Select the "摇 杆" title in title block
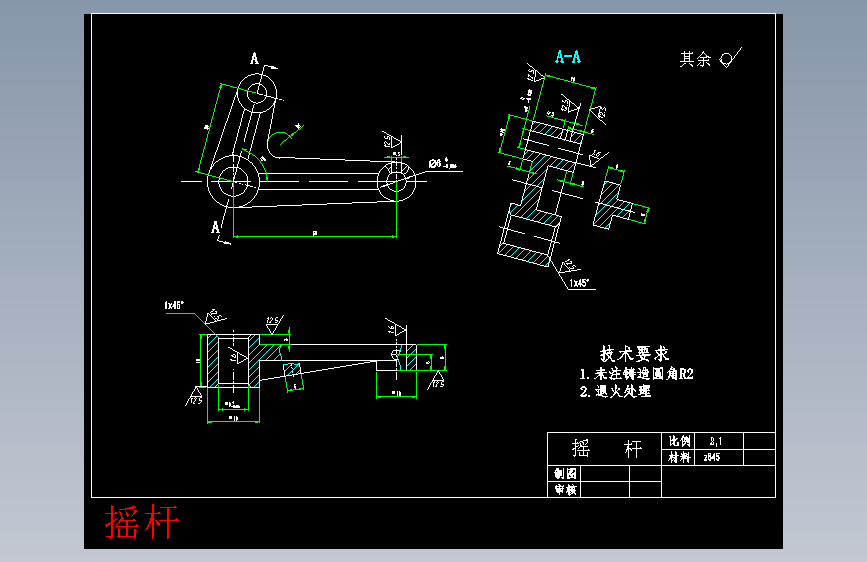Screen dimensions: 867x562 click(x=607, y=449)
